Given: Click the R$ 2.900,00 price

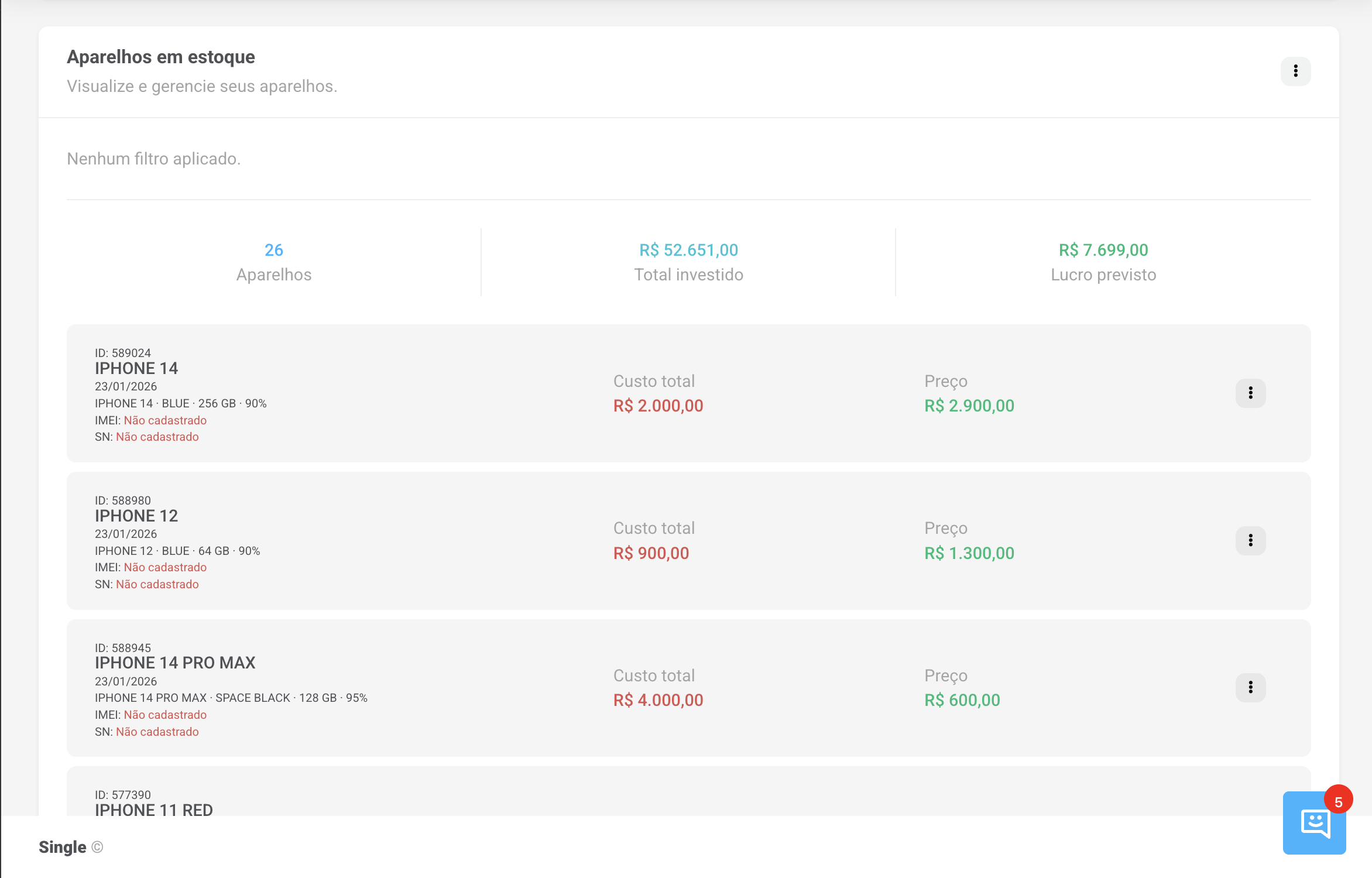Looking at the screenshot, I should [x=969, y=406].
